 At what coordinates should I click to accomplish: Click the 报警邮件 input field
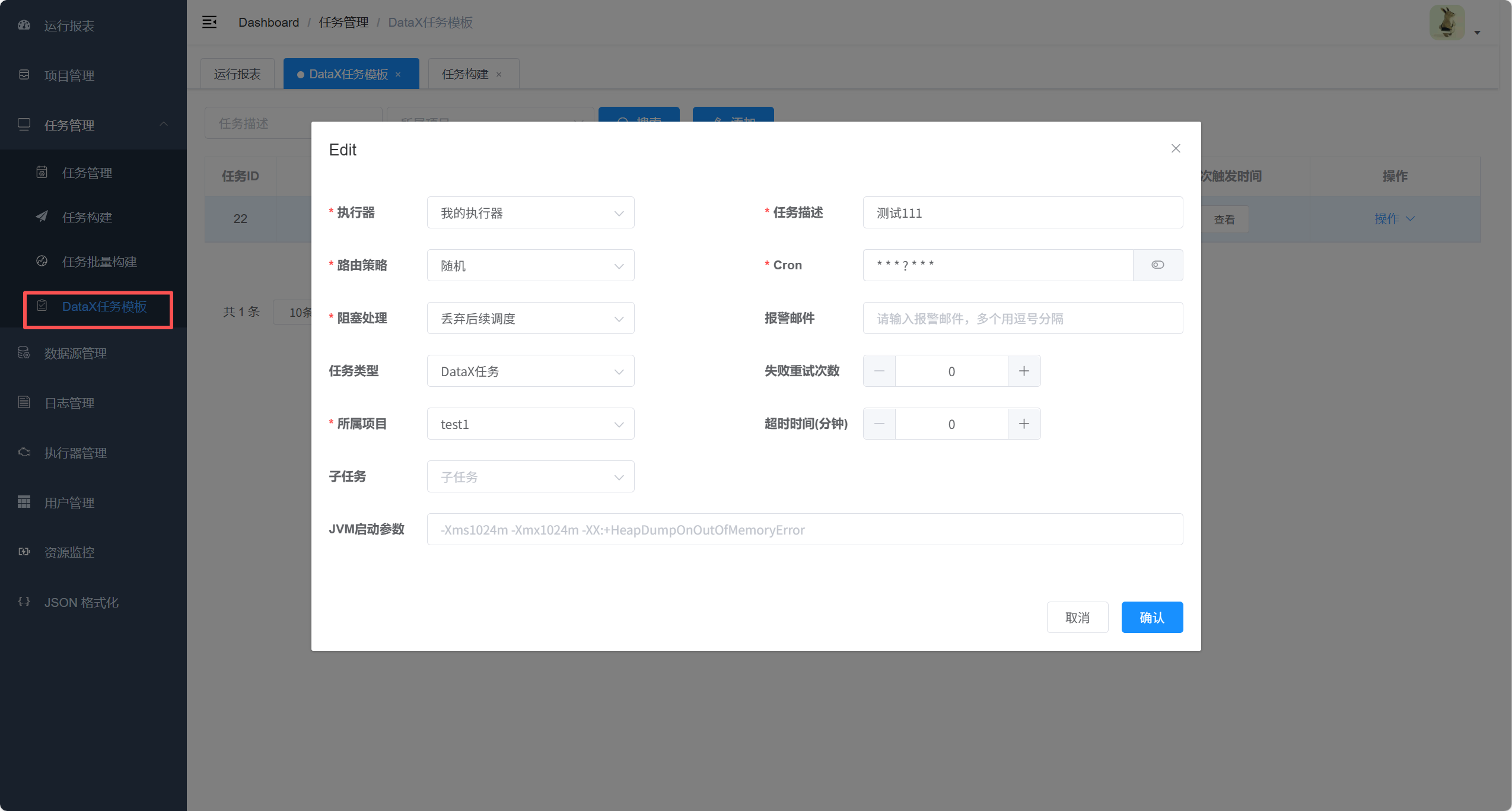(x=1022, y=319)
